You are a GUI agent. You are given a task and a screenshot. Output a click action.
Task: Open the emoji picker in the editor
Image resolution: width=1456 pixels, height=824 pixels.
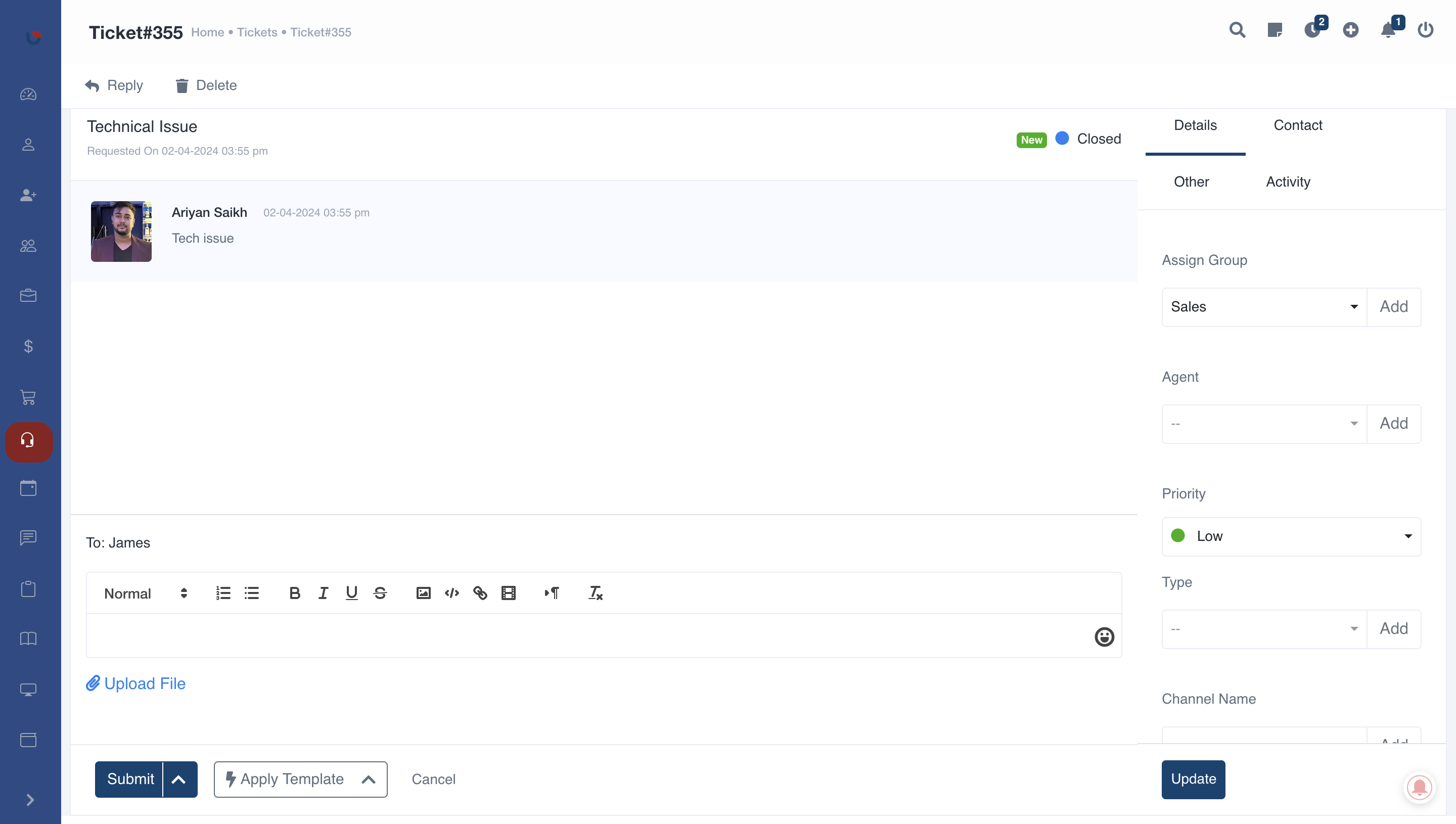tap(1104, 636)
